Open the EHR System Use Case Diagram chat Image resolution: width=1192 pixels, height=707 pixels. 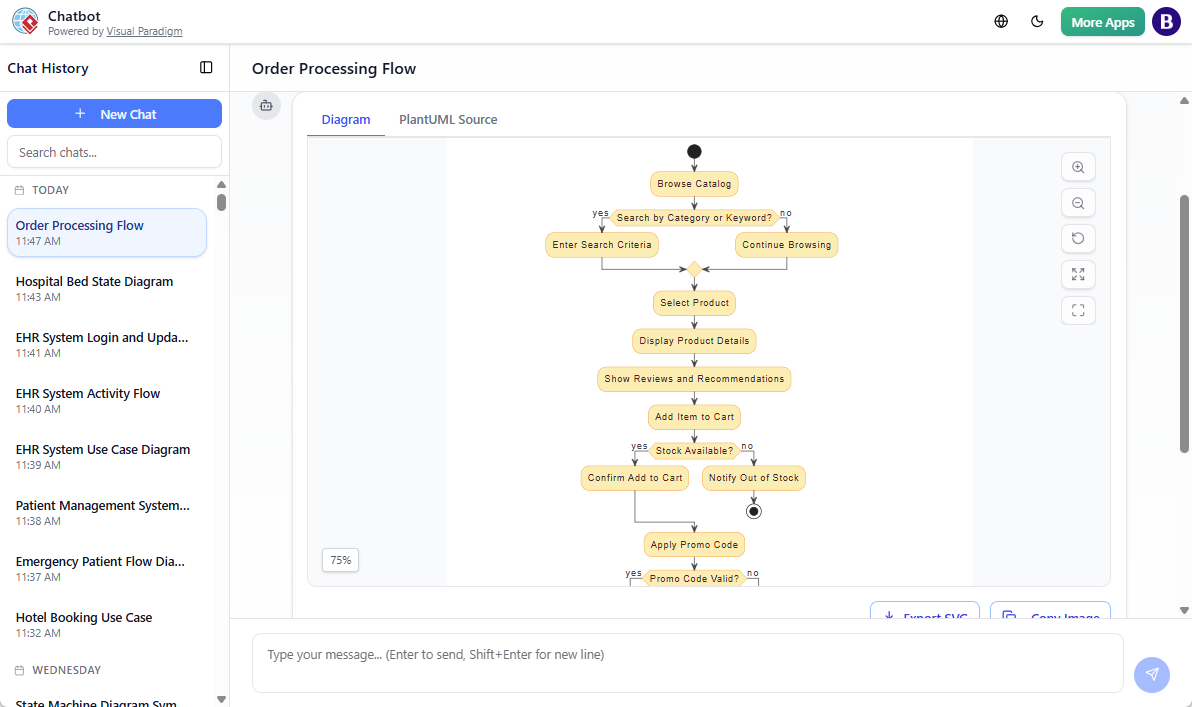point(102,449)
